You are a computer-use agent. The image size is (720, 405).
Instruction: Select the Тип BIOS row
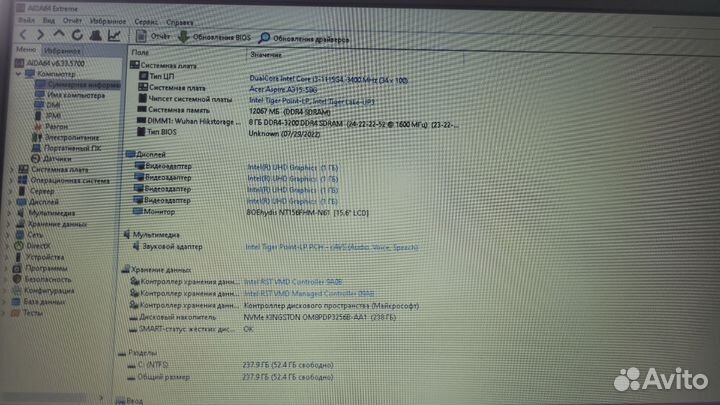[x=229, y=133]
